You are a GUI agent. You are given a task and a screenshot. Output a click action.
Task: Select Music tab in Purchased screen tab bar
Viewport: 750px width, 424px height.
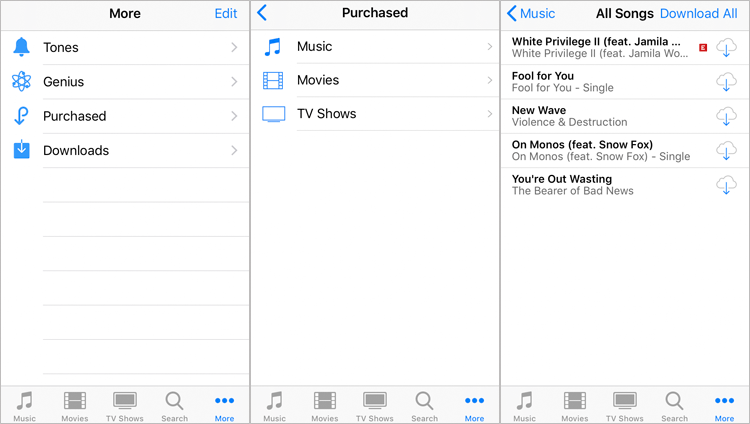point(275,407)
